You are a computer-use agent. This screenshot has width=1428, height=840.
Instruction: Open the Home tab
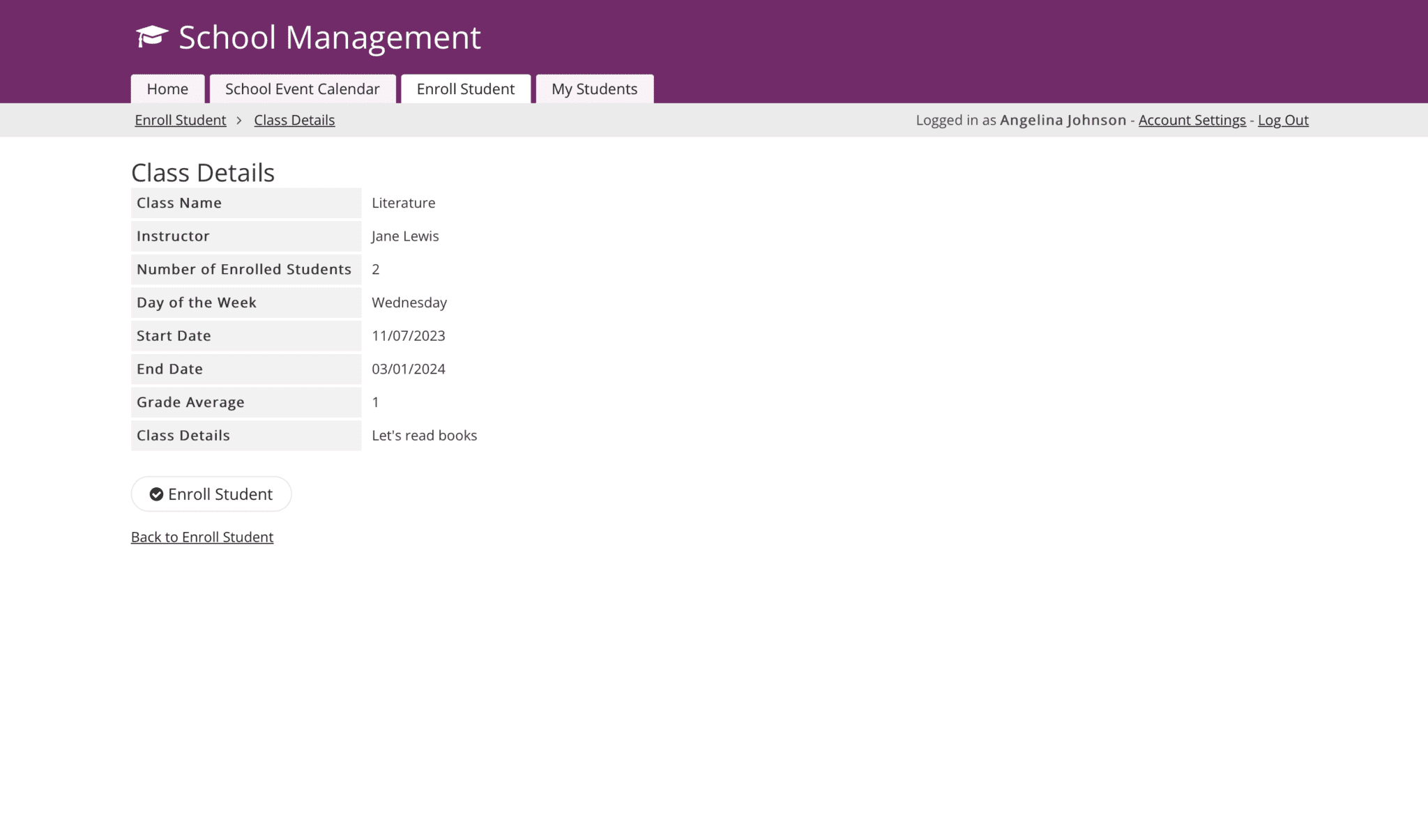click(x=167, y=89)
